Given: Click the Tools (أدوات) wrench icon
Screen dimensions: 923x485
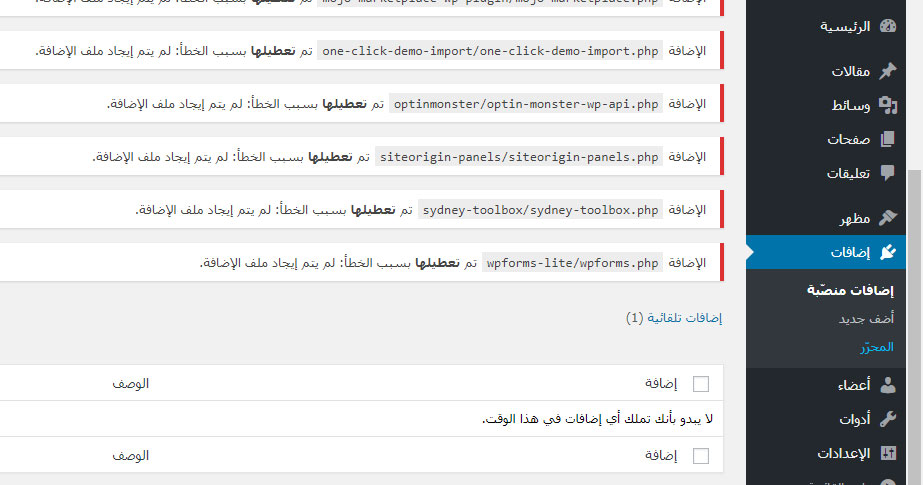Looking at the screenshot, I should click(888, 418).
